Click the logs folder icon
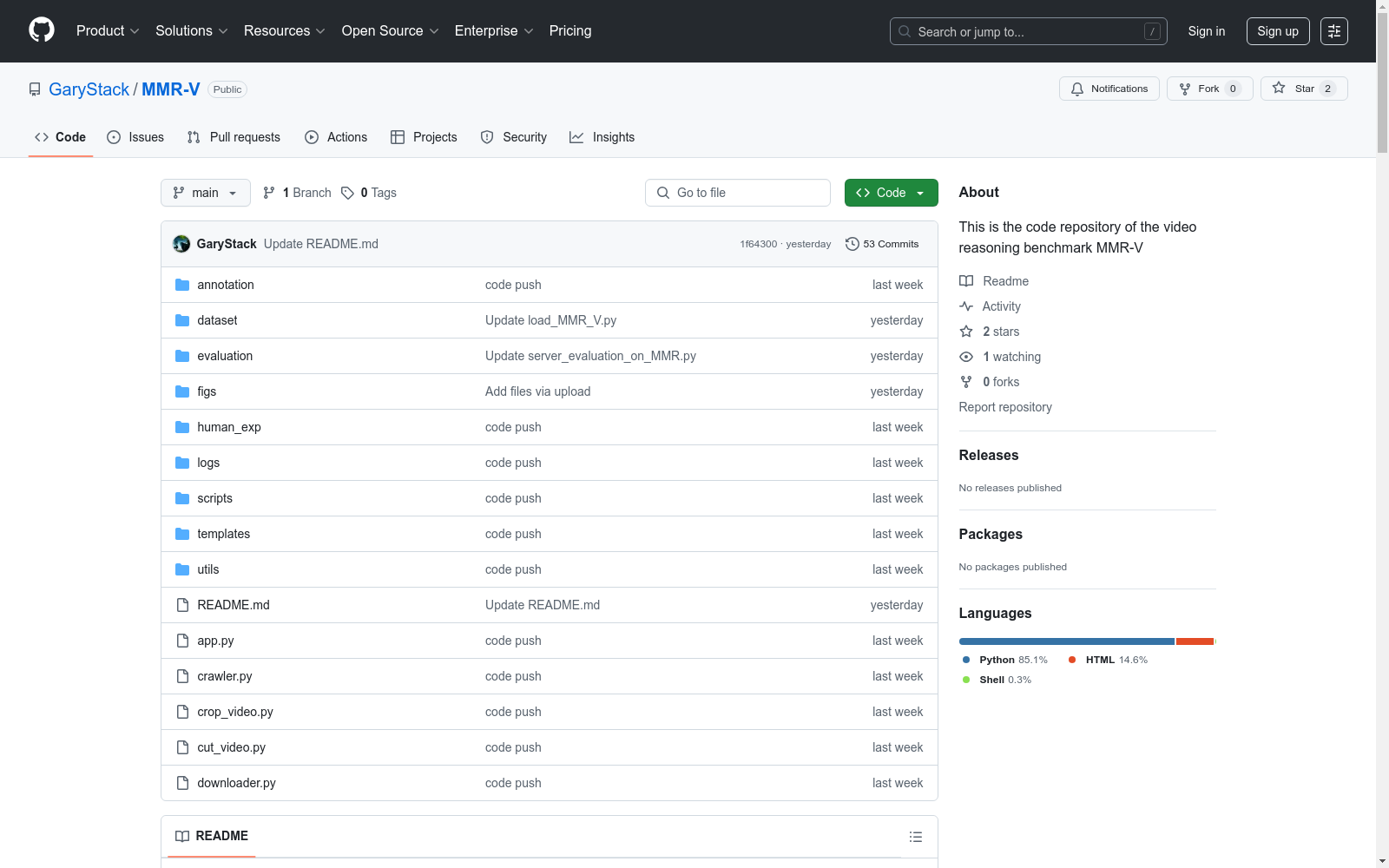 (182, 463)
